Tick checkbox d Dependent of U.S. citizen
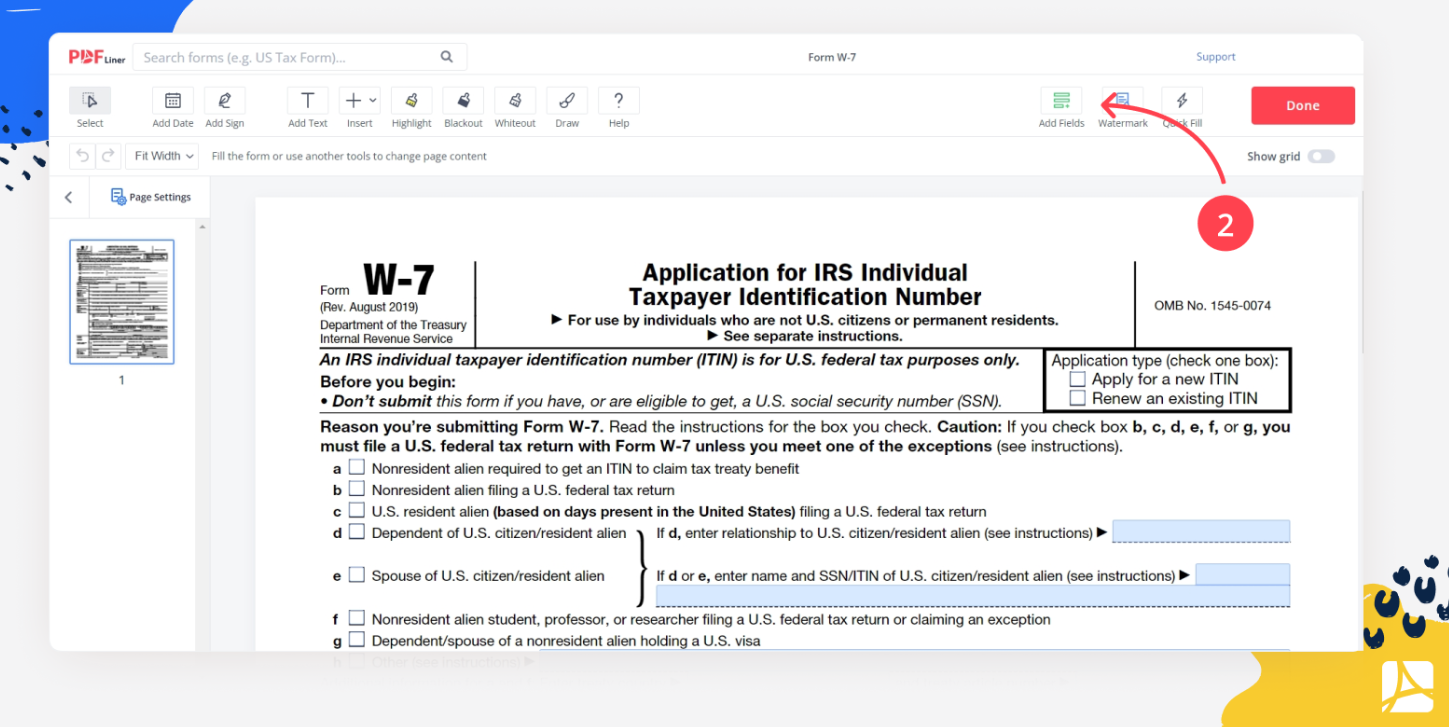The width and height of the screenshot is (1449, 727). tap(357, 532)
